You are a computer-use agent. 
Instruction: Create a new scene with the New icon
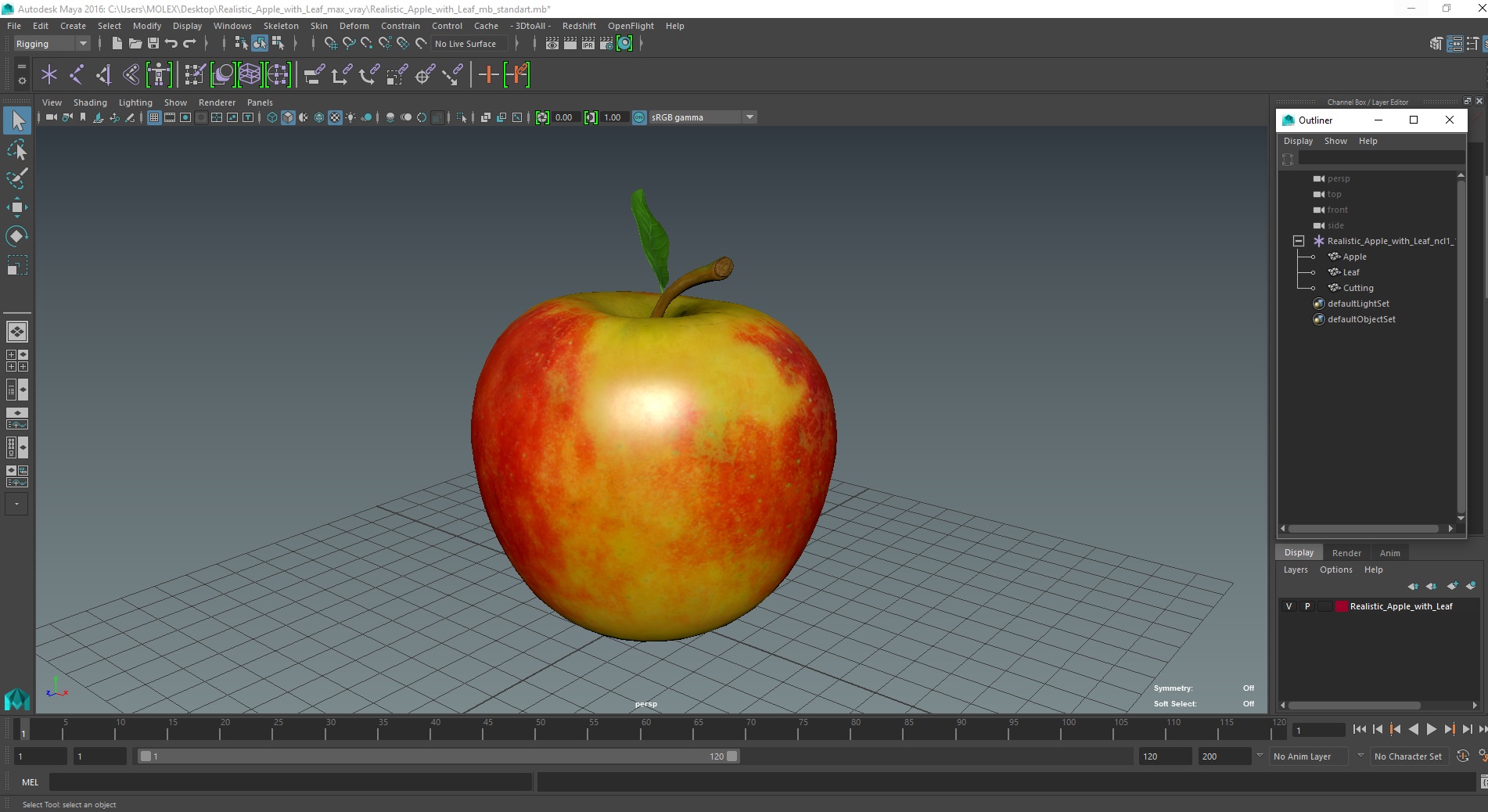coord(117,44)
